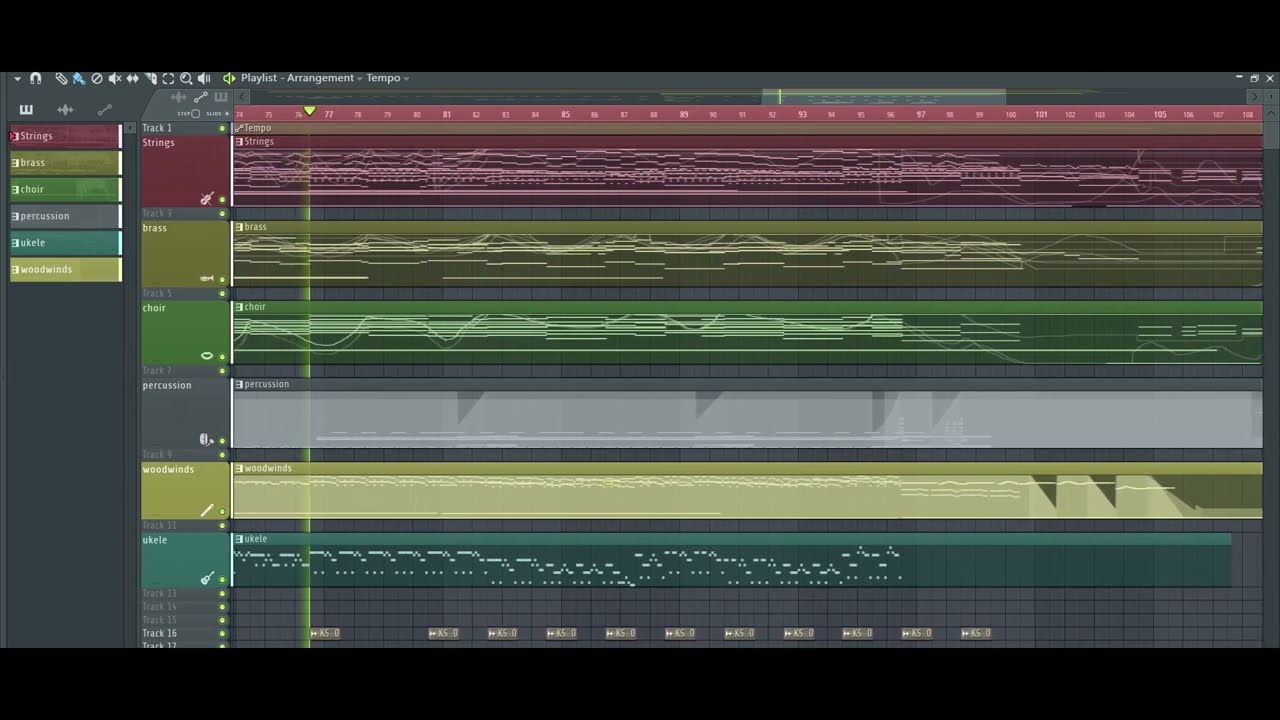Jump to bar 85 on timeline ruler

(565, 114)
